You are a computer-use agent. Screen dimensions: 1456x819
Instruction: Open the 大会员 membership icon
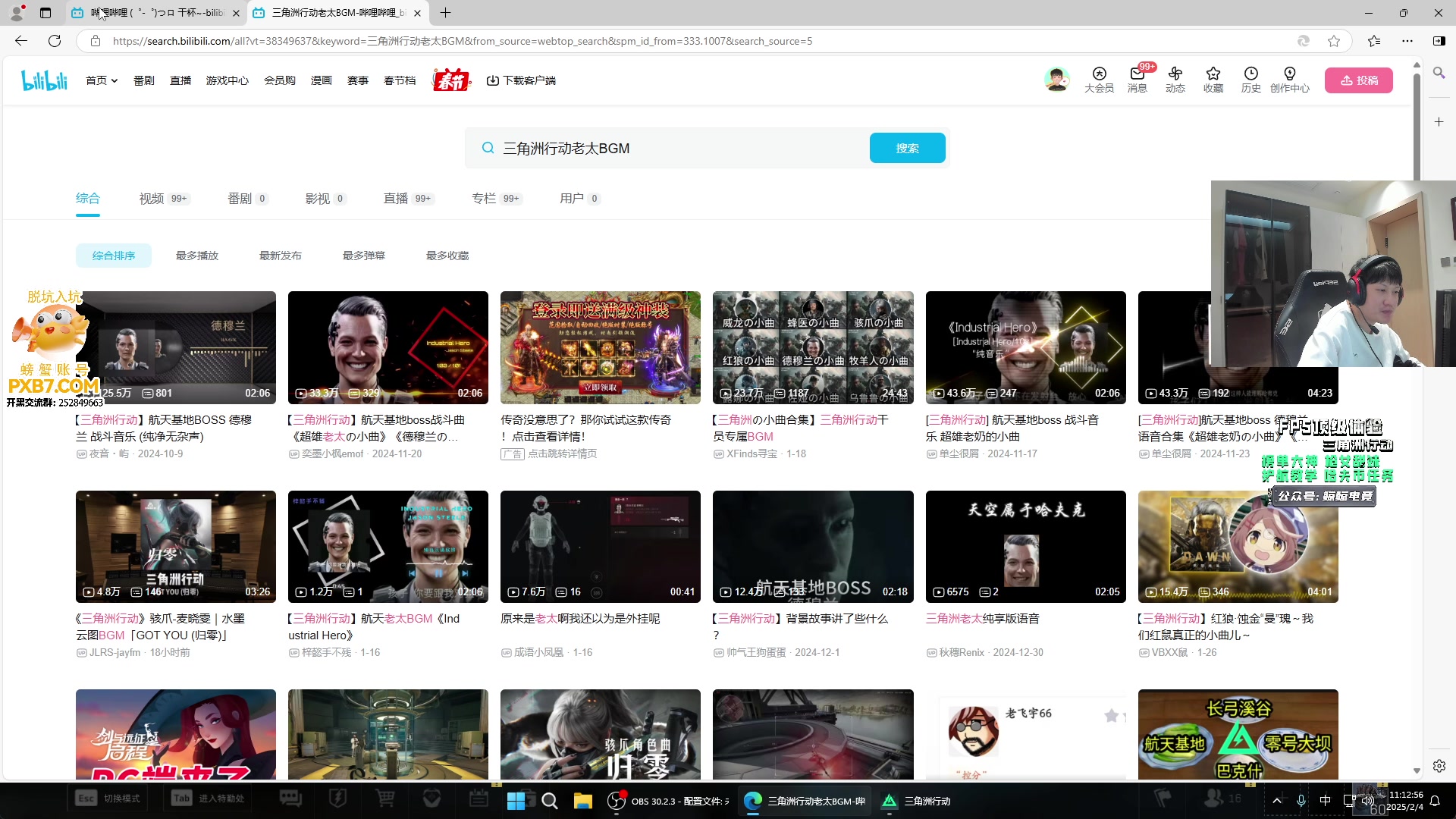[1099, 80]
